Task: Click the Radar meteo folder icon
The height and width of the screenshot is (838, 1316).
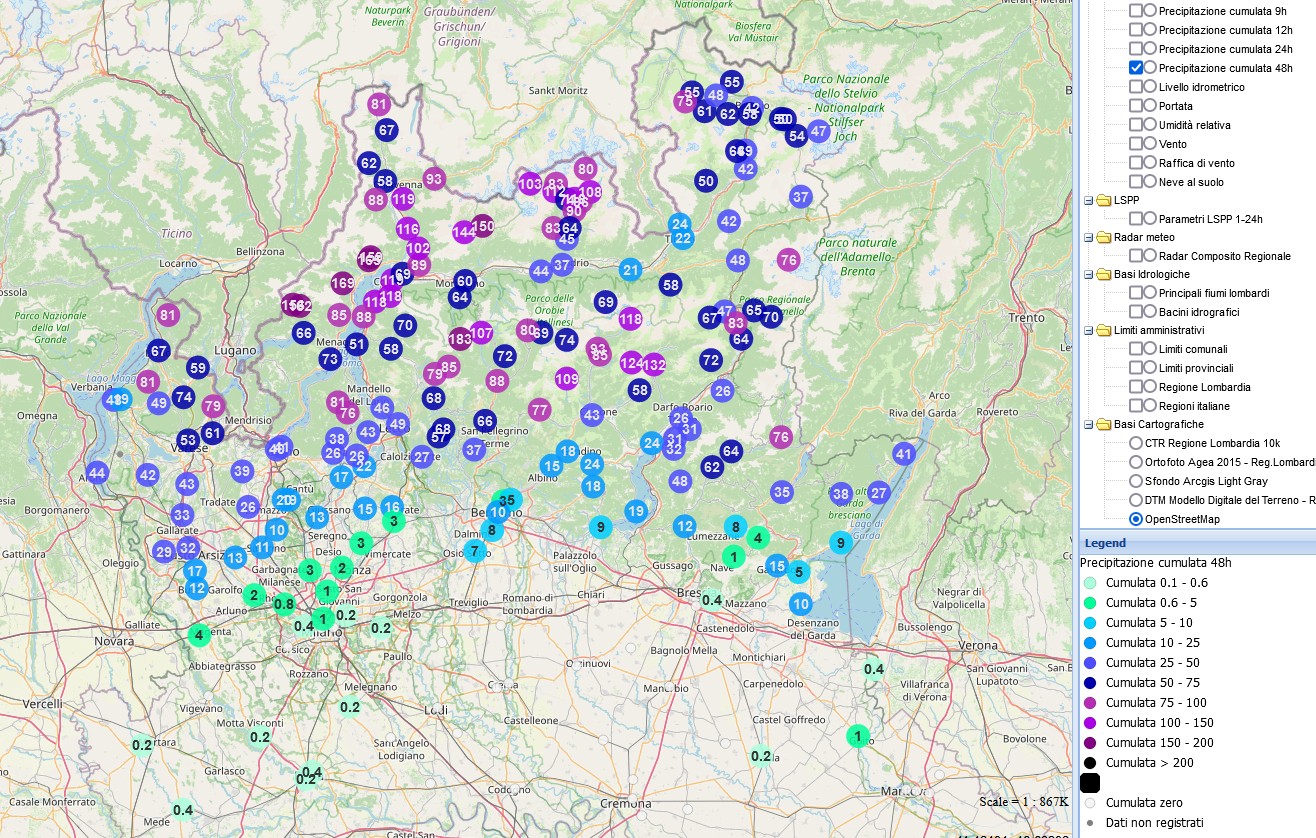Action: pyautogui.click(x=1103, y=237)
